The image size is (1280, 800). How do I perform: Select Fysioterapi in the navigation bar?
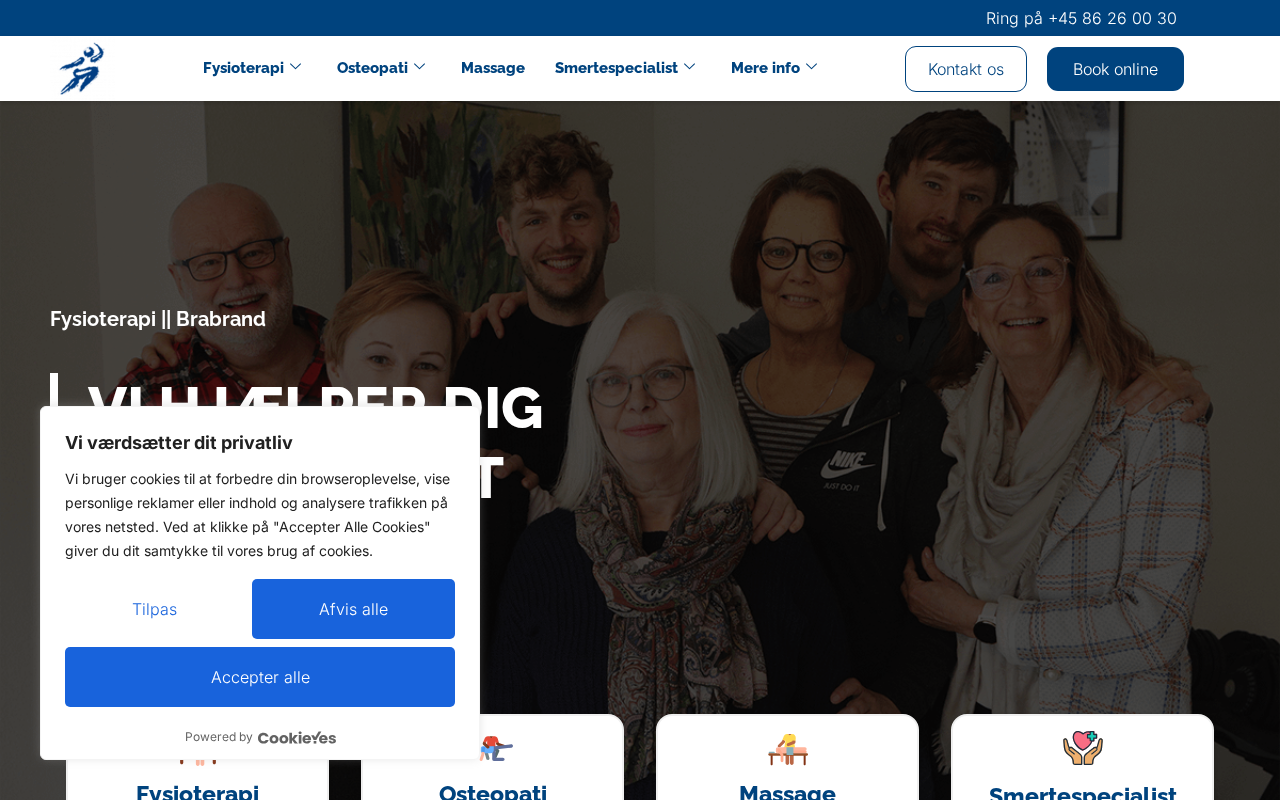click(243, 68)
